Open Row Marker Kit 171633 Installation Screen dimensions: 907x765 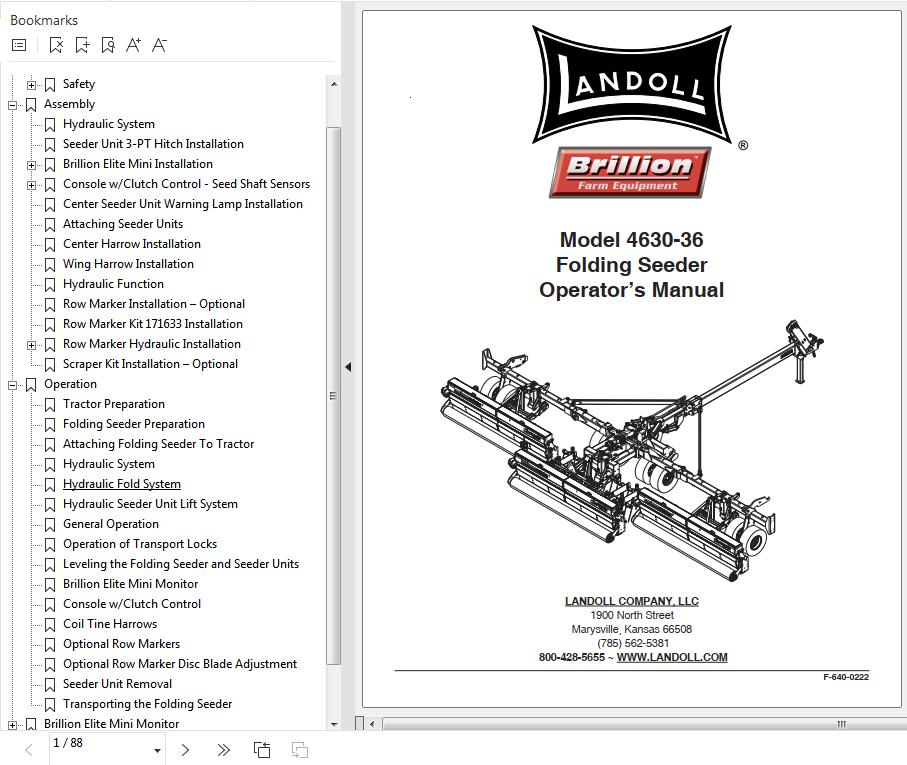[x=153, y=324]
